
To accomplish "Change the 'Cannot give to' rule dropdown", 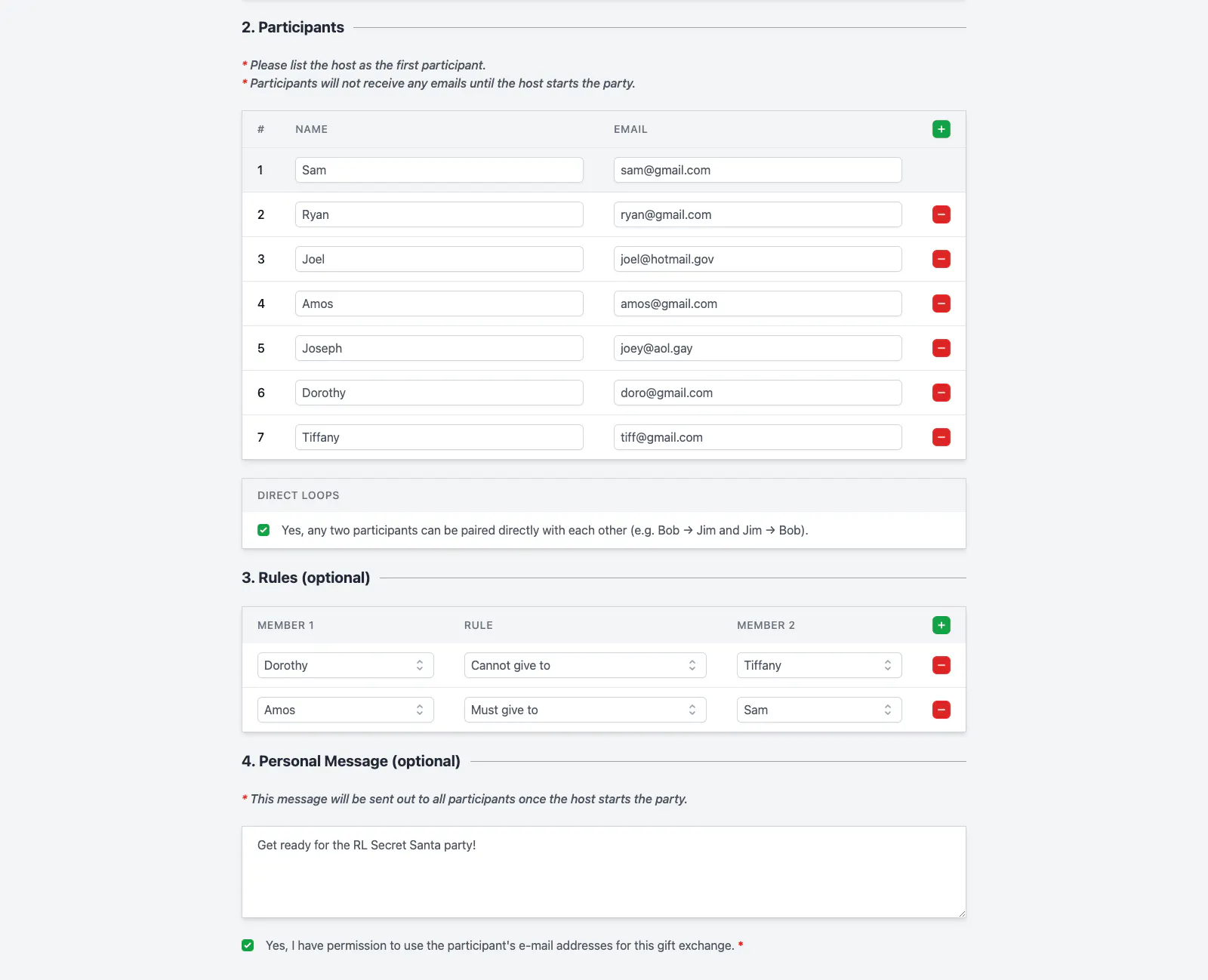I will (x=584, y=665).
